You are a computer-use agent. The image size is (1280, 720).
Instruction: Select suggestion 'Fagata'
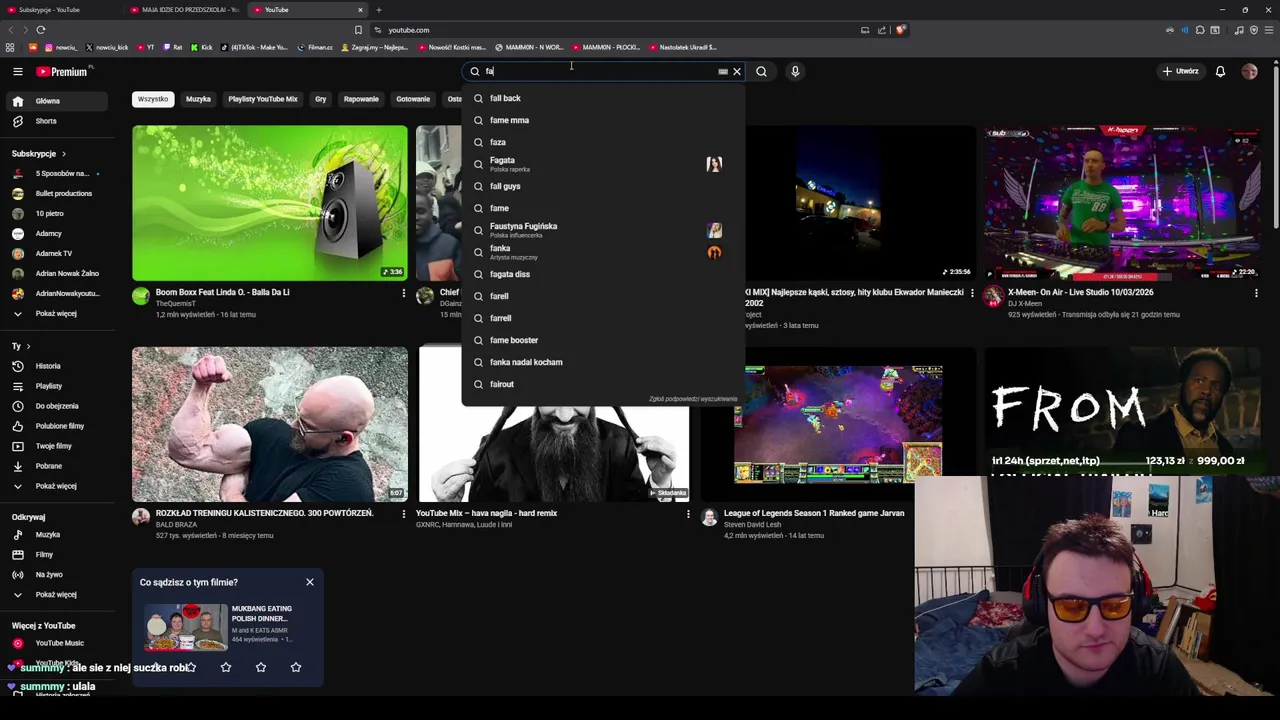click(x=603, y=164)
